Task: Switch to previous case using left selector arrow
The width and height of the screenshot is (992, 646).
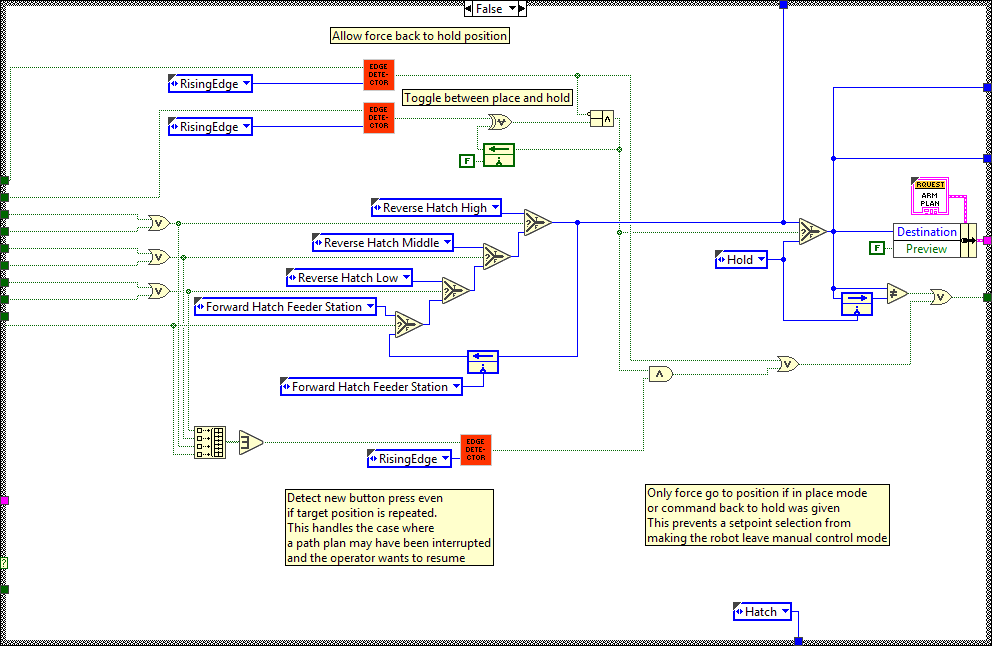Action: tap(469, 8)
